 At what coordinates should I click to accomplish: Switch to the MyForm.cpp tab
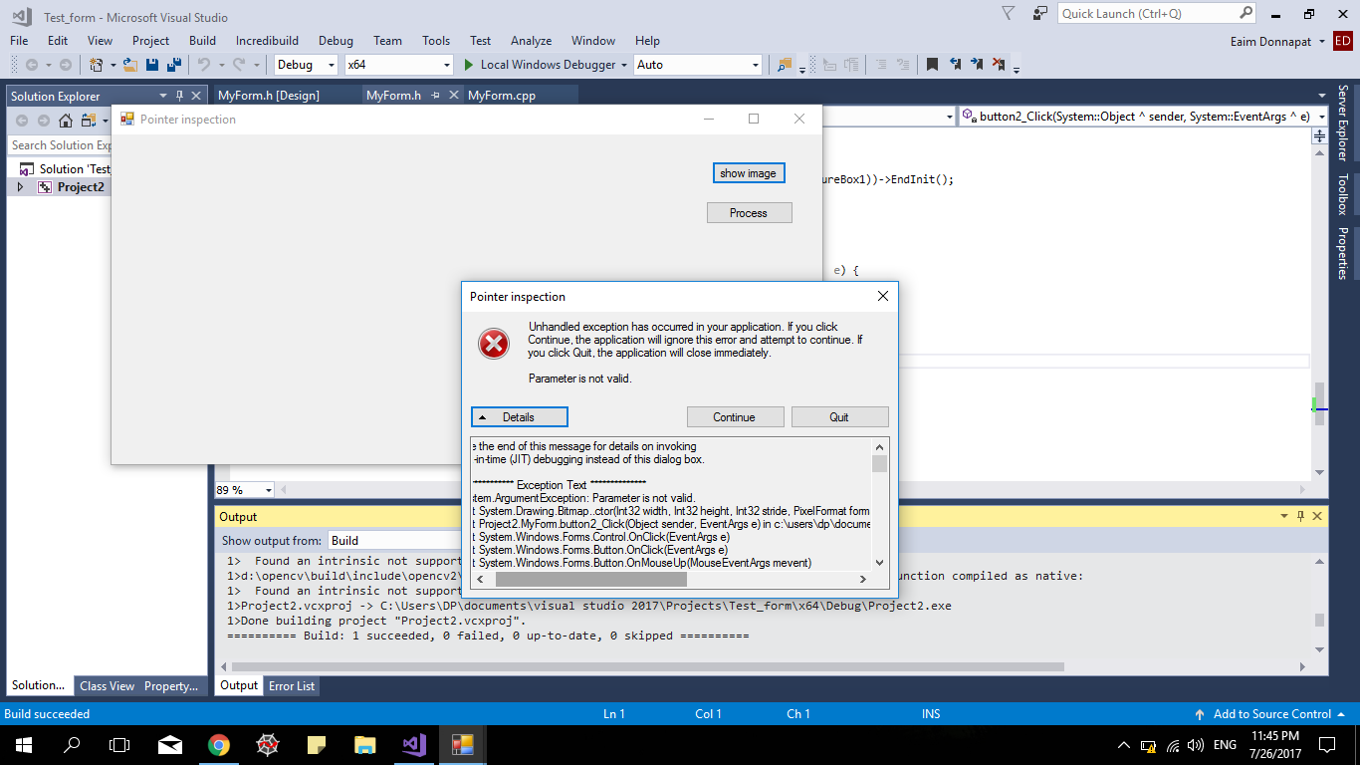(502, 96)
